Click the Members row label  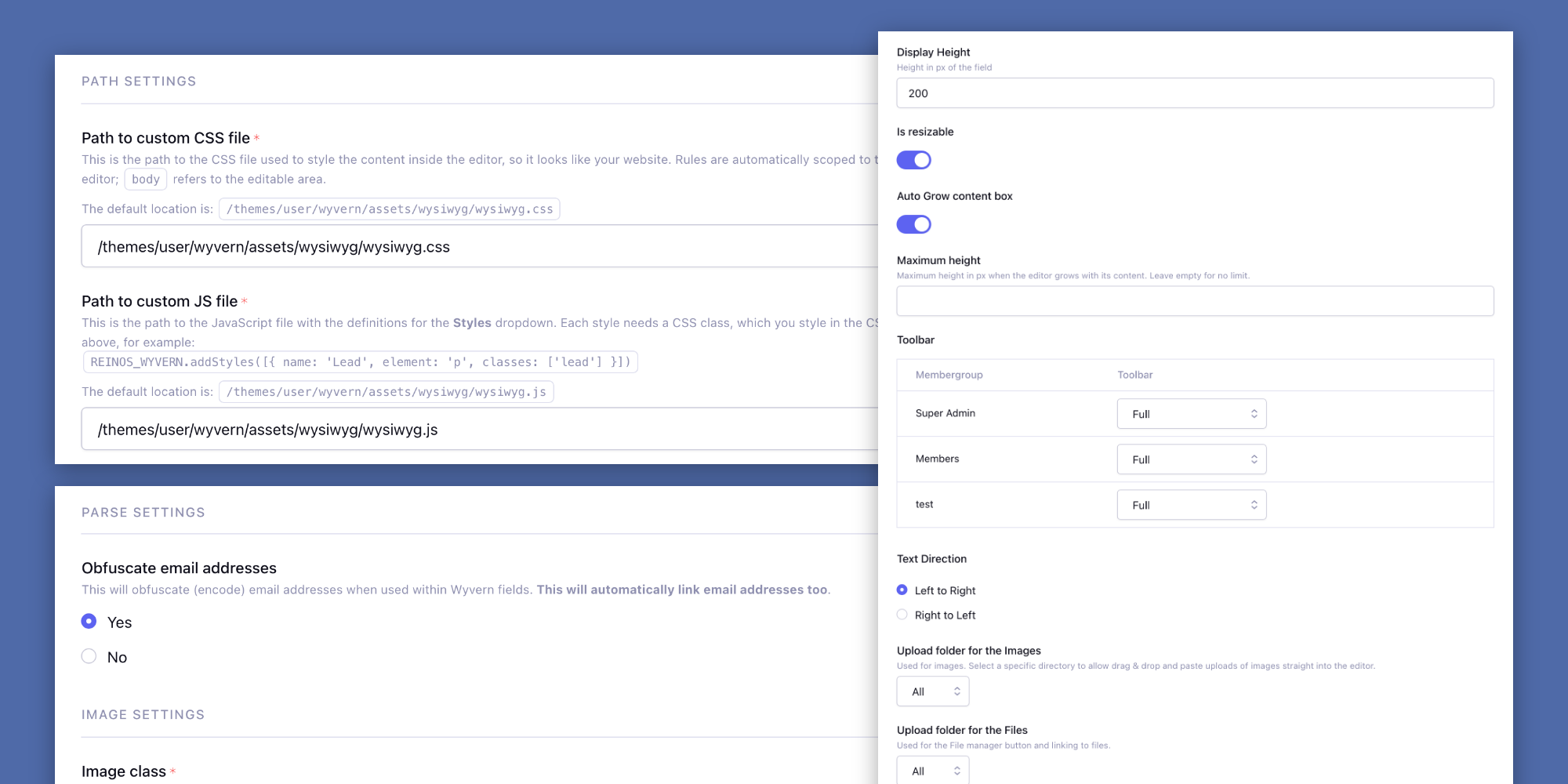tap(938, 459)
